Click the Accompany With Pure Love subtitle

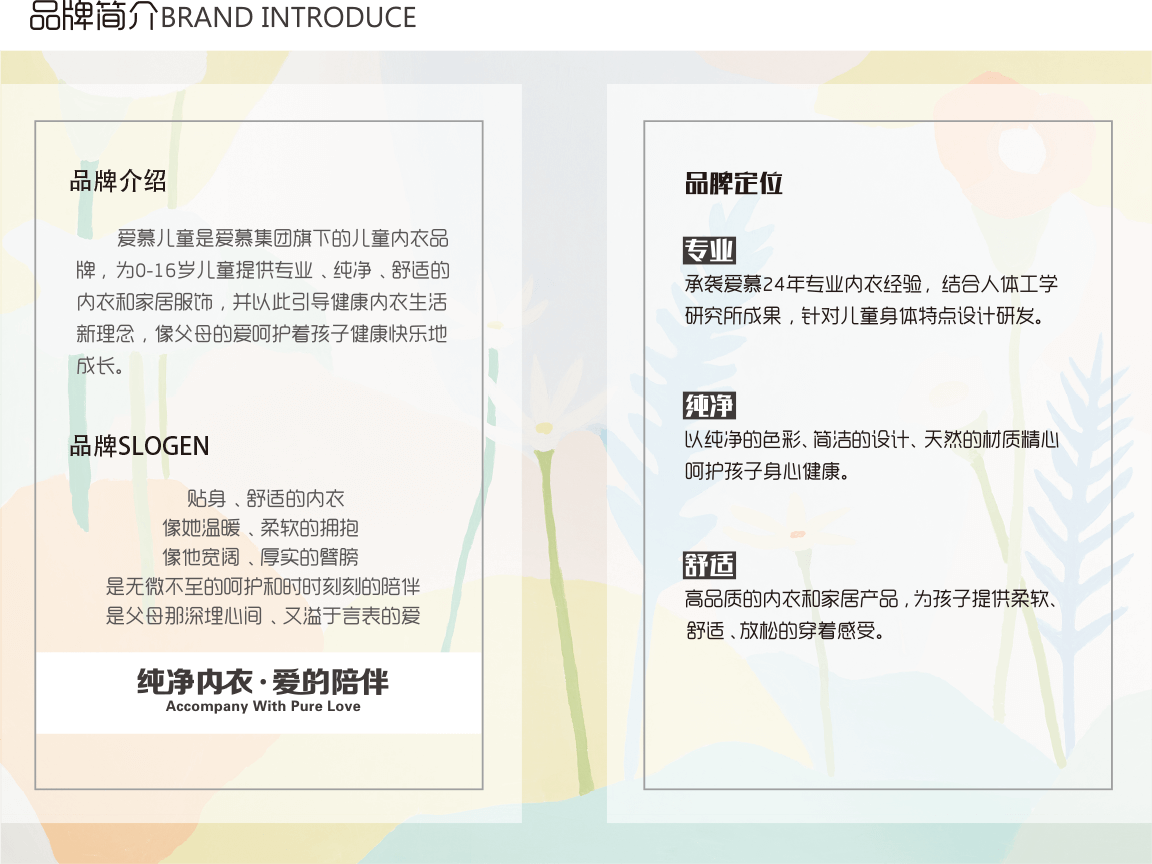click(263, 706)
